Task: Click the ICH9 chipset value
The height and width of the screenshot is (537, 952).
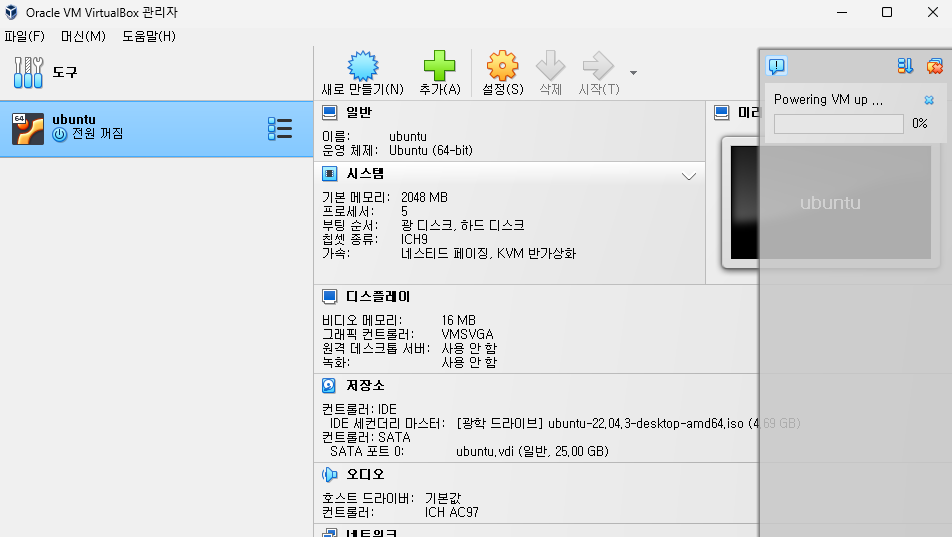Action: 414,239
